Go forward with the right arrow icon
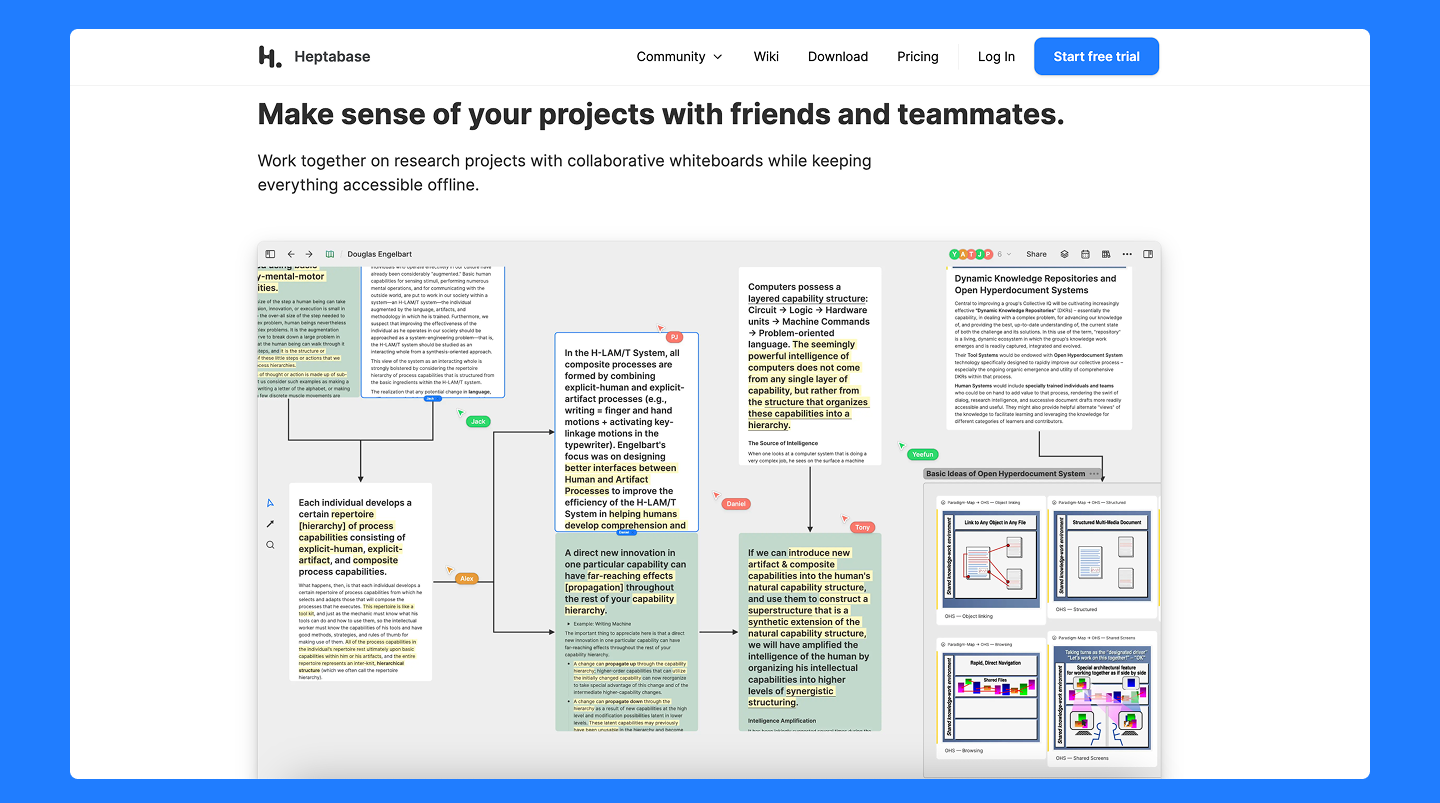Screen dimensions: 1440x803 tap(309, 254)
